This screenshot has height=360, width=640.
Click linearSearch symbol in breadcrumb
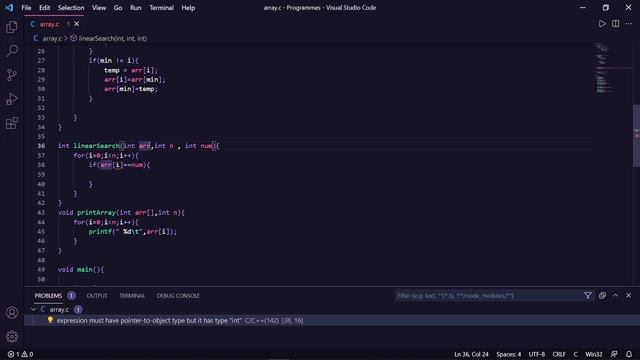click(x=113, y=38)
